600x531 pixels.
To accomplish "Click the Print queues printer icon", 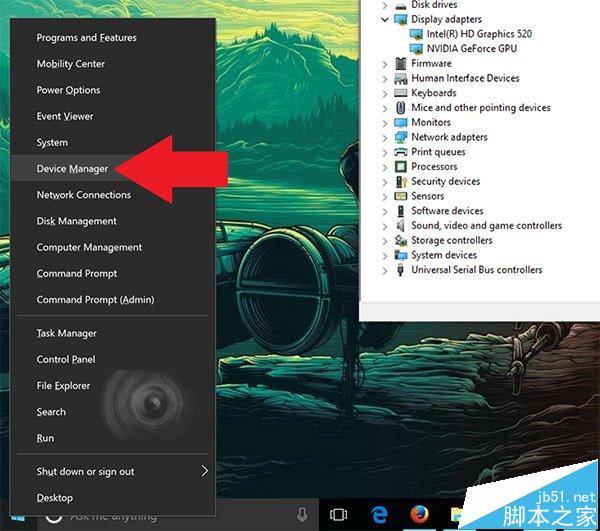I will point(401,152).
